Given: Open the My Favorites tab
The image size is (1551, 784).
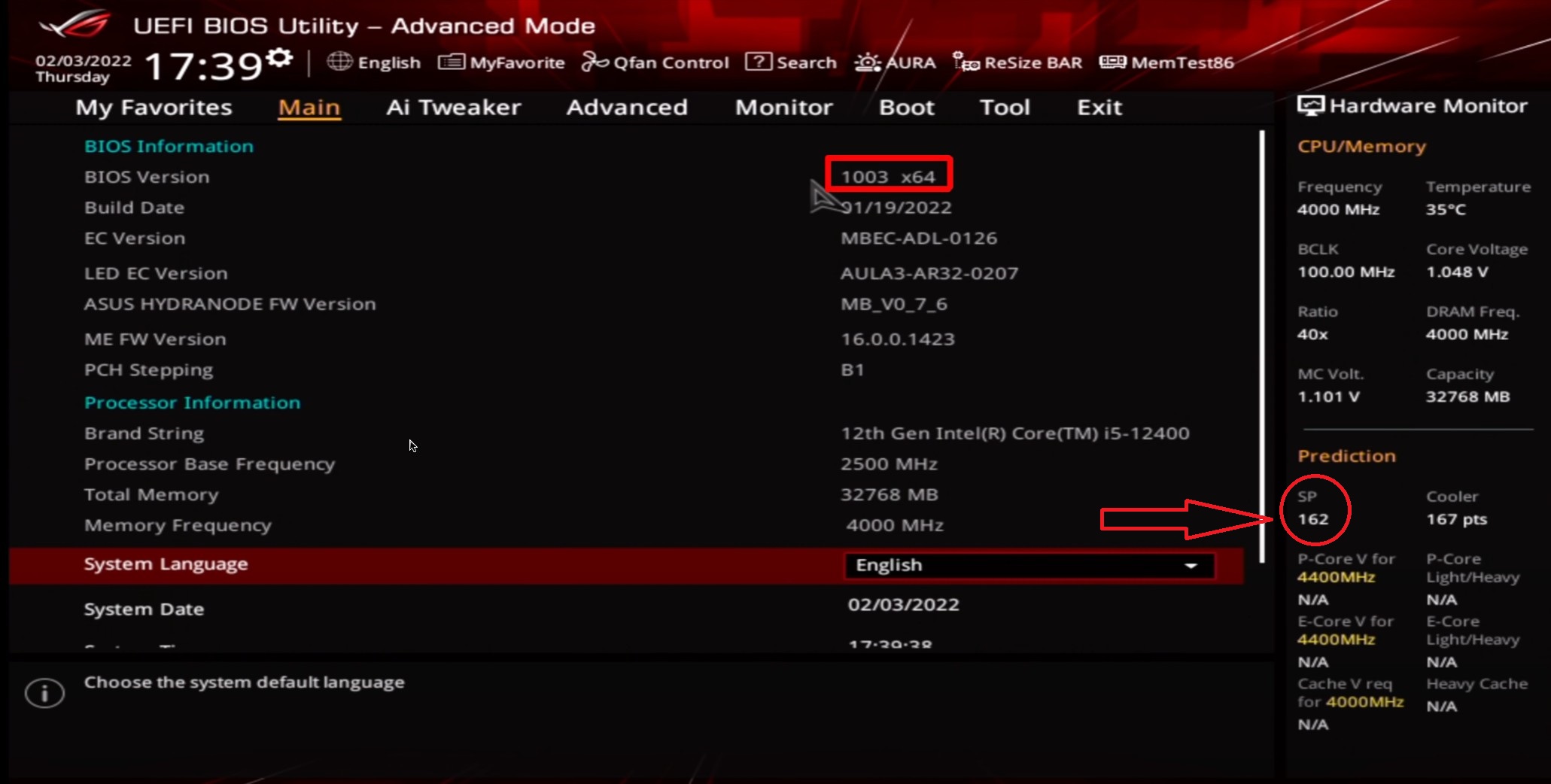Looking at the screenshot, I should coord(154,108).
